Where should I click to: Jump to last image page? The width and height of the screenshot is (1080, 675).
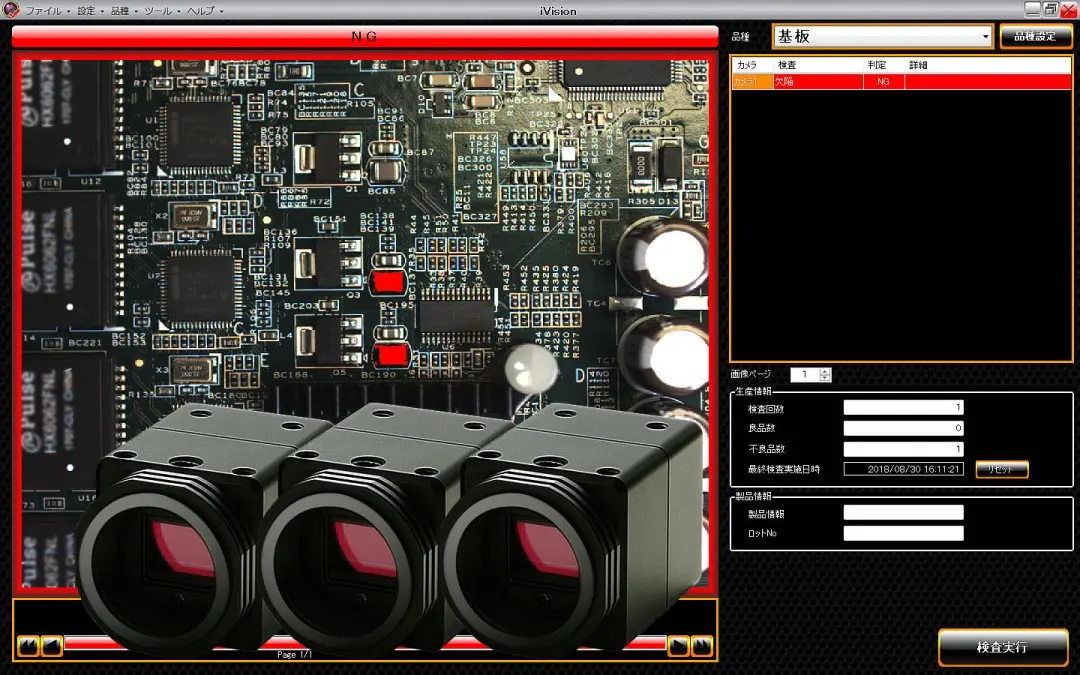point(702,645)
